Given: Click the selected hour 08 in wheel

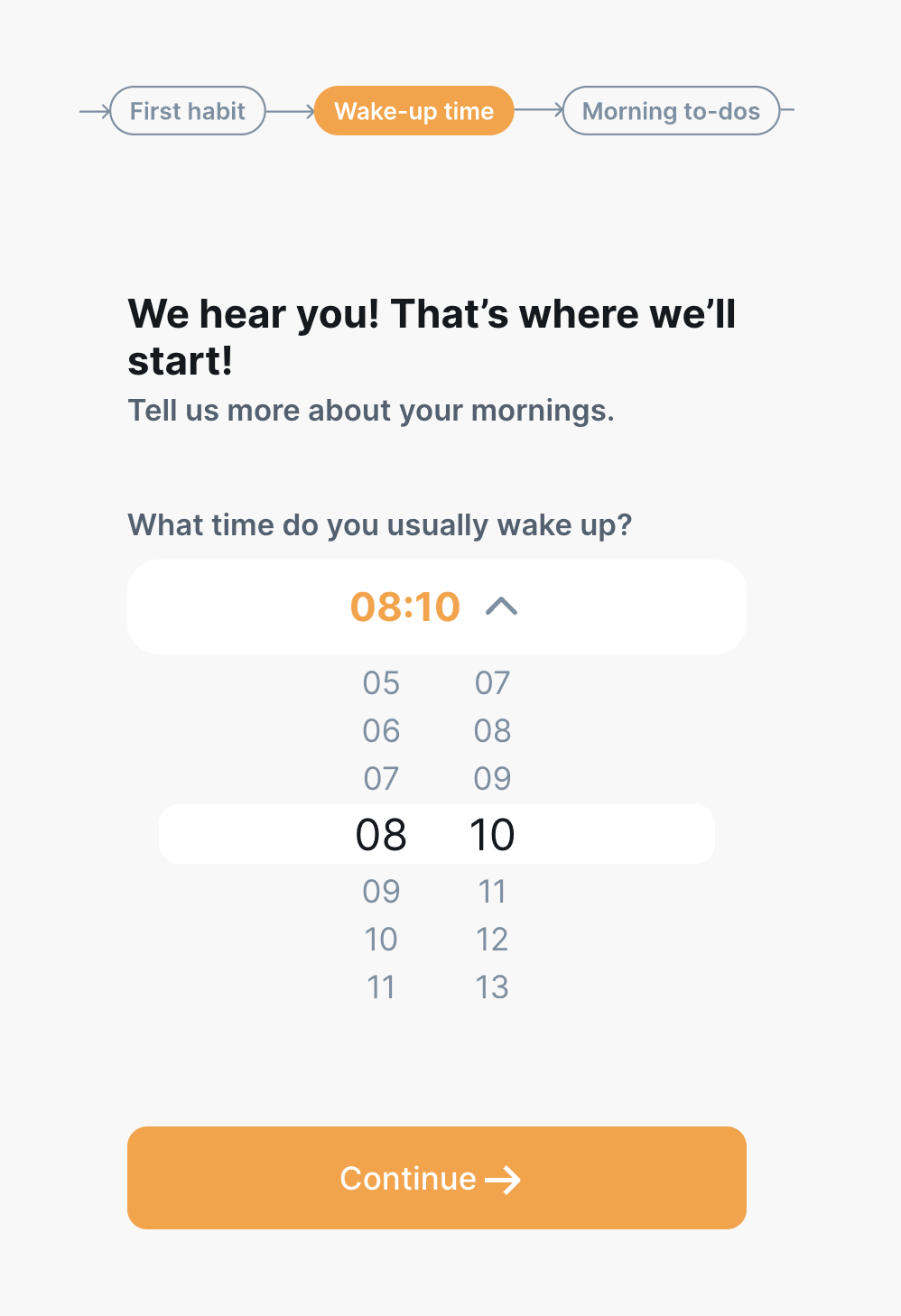Looking at the screenshot, I should [381, 835].
